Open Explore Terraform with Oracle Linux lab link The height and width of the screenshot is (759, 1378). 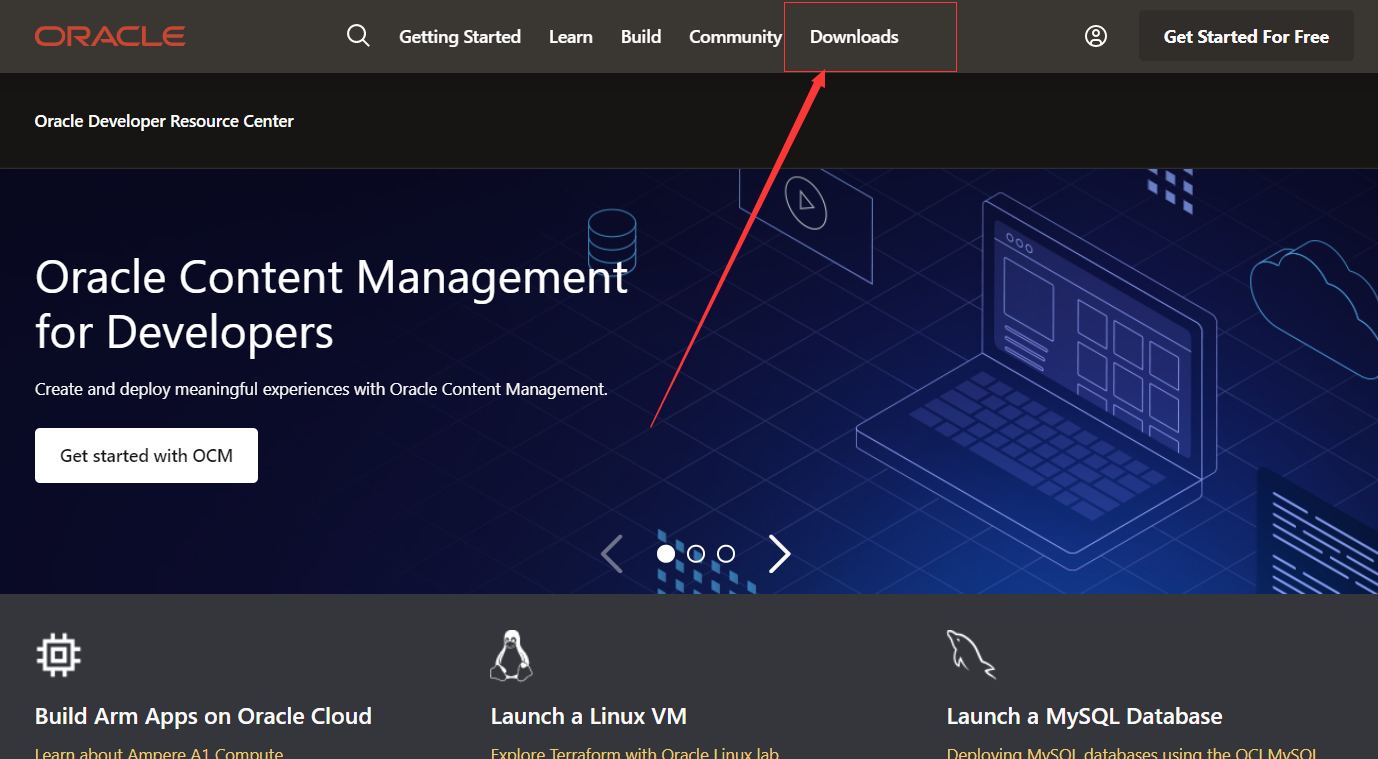pos(635,753)
